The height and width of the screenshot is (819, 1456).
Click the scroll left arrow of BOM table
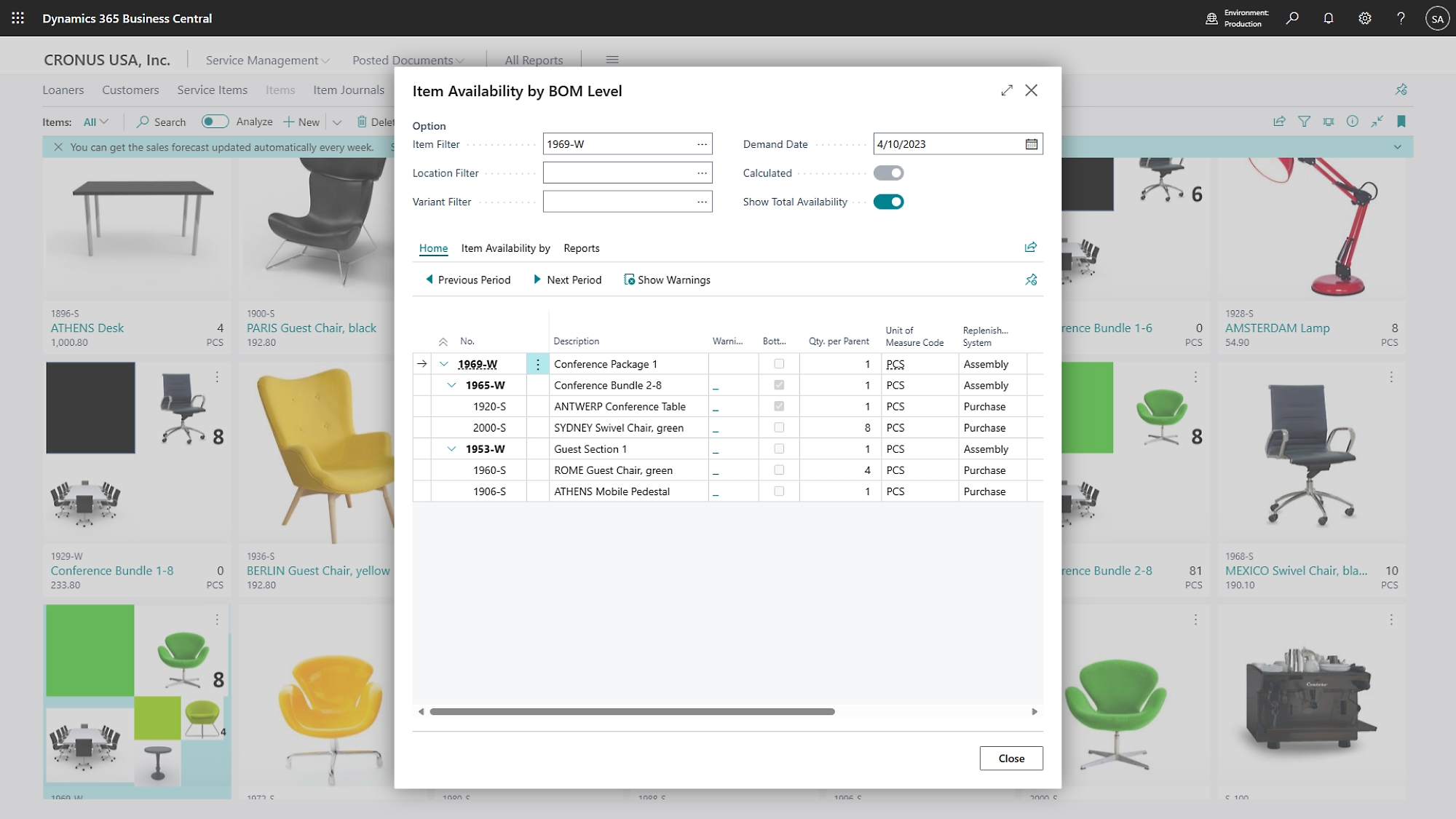coord(421,711)
